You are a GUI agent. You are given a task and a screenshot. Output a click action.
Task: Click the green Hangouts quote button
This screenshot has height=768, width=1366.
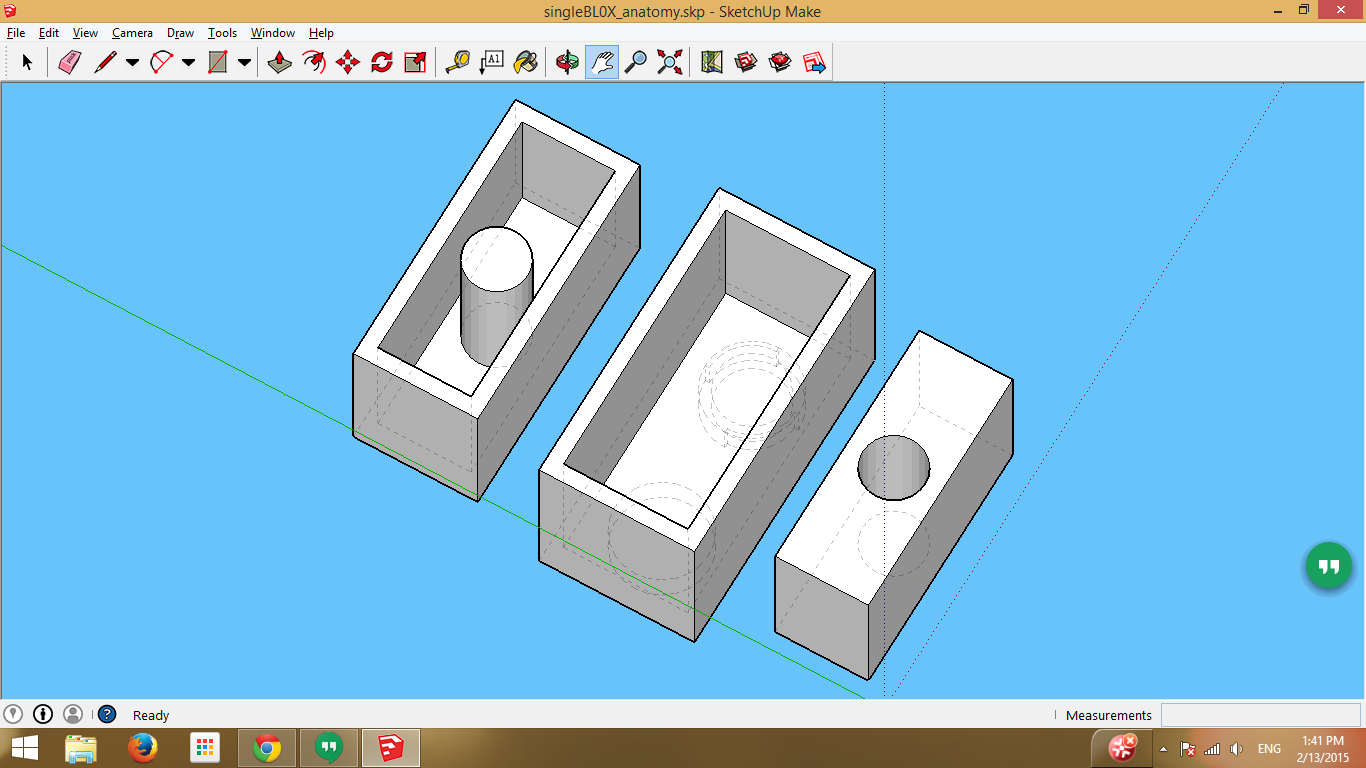(1327, 565)
